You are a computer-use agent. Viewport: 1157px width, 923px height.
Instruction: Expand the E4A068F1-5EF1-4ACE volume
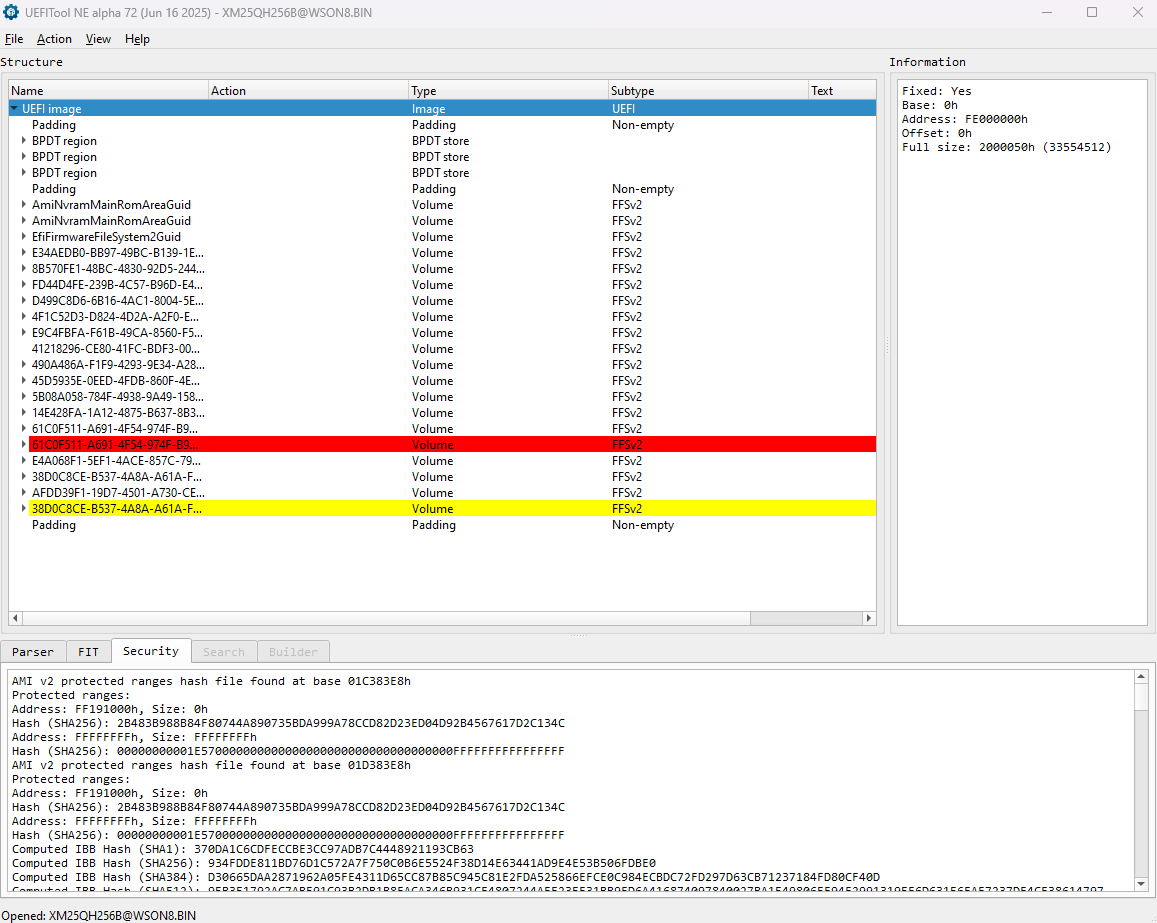pos(24,461)
